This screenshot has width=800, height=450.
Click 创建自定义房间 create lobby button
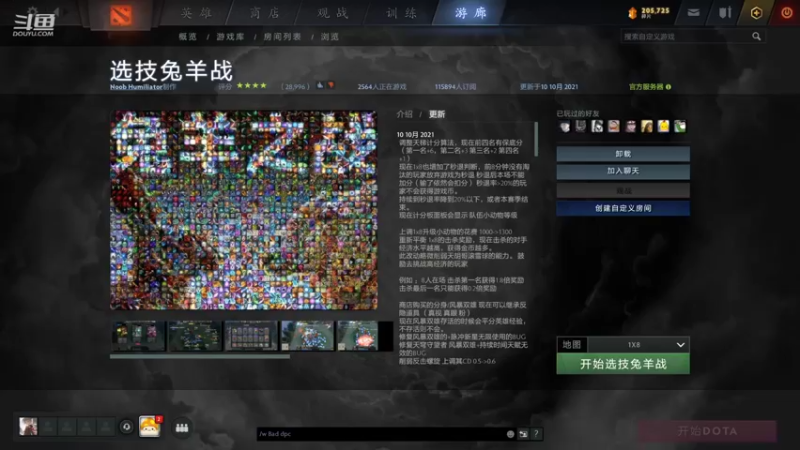tap(623, 208)
